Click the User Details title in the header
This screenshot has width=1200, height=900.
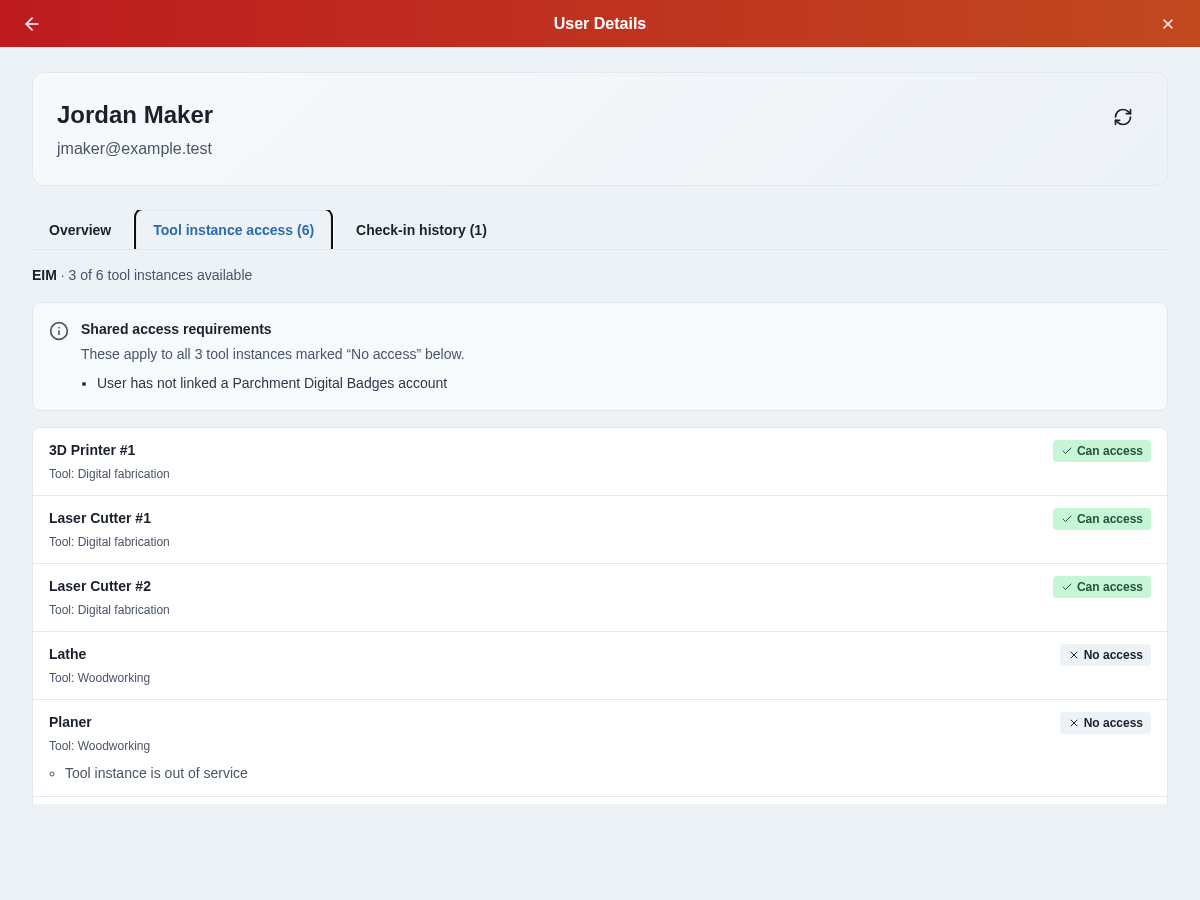coord(600,24)
